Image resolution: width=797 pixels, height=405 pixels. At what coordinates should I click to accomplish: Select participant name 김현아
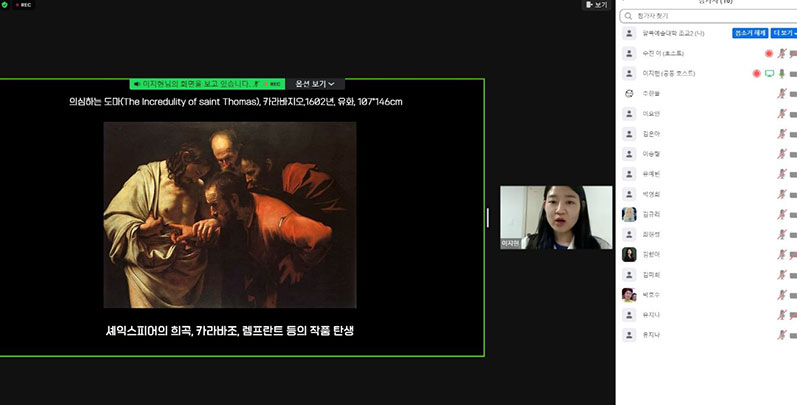click(651, 255)
